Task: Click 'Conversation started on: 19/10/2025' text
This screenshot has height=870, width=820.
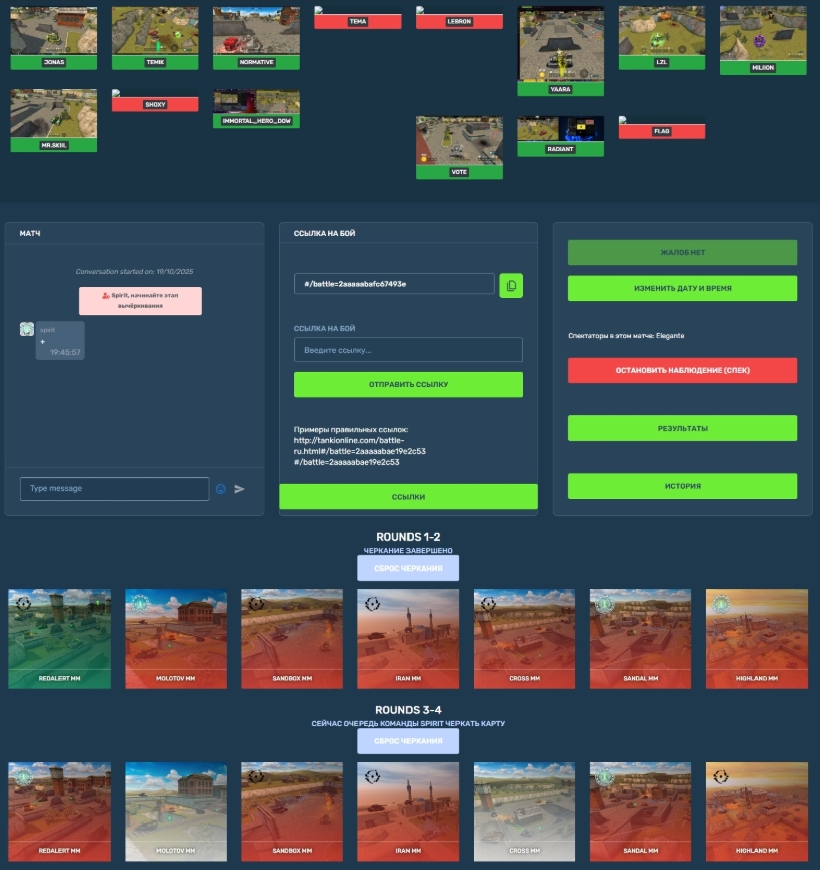Action: pos(134,271)
